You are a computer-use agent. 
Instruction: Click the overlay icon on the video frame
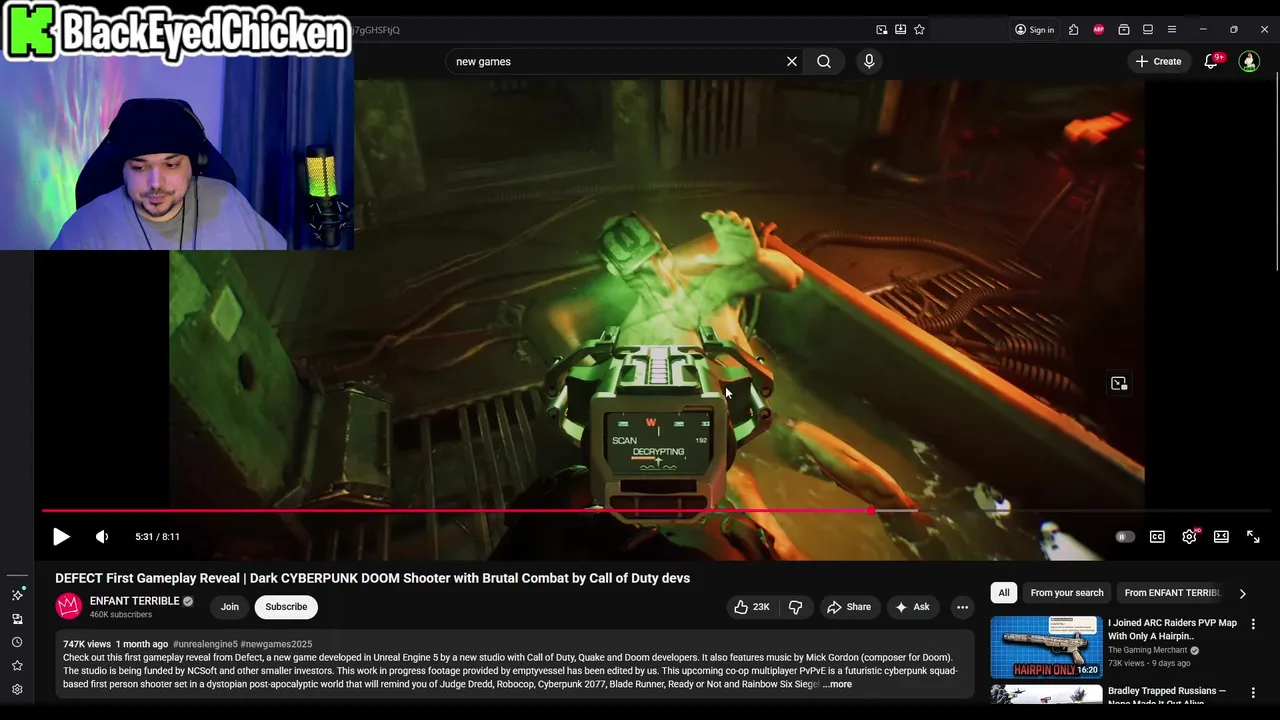[1119, 383]
